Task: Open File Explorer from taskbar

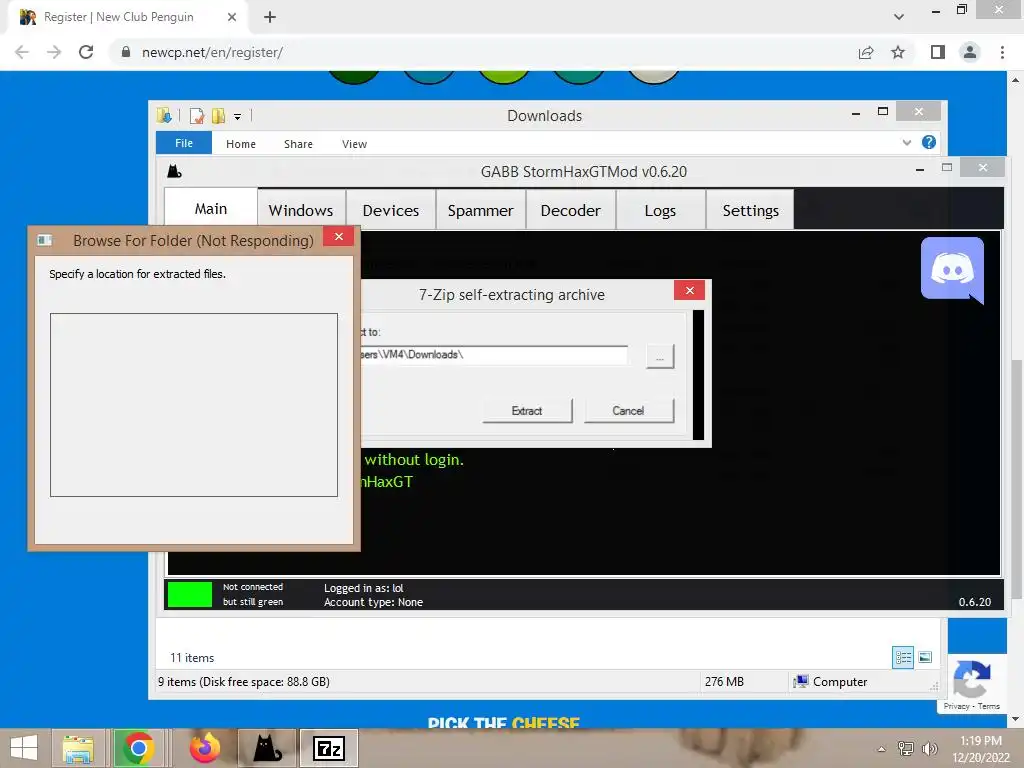Action: (x=78, y=748)
